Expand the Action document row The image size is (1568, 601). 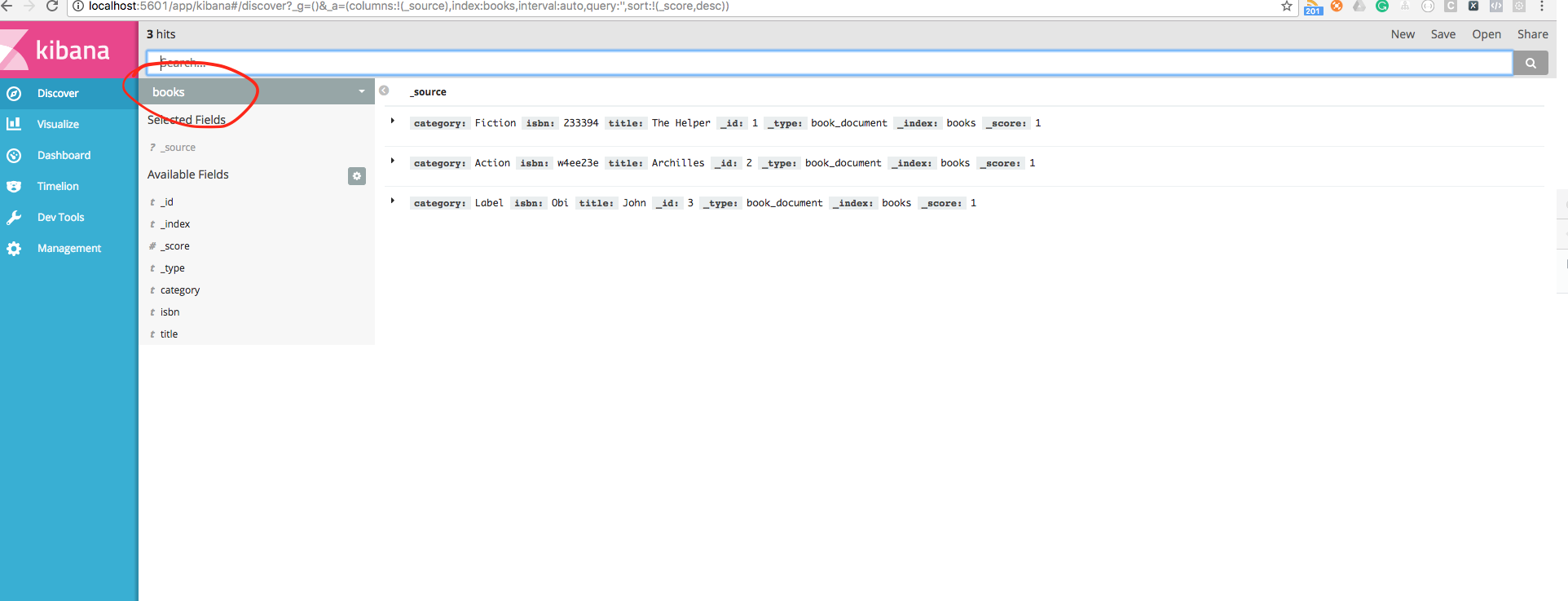coord(393,161)
